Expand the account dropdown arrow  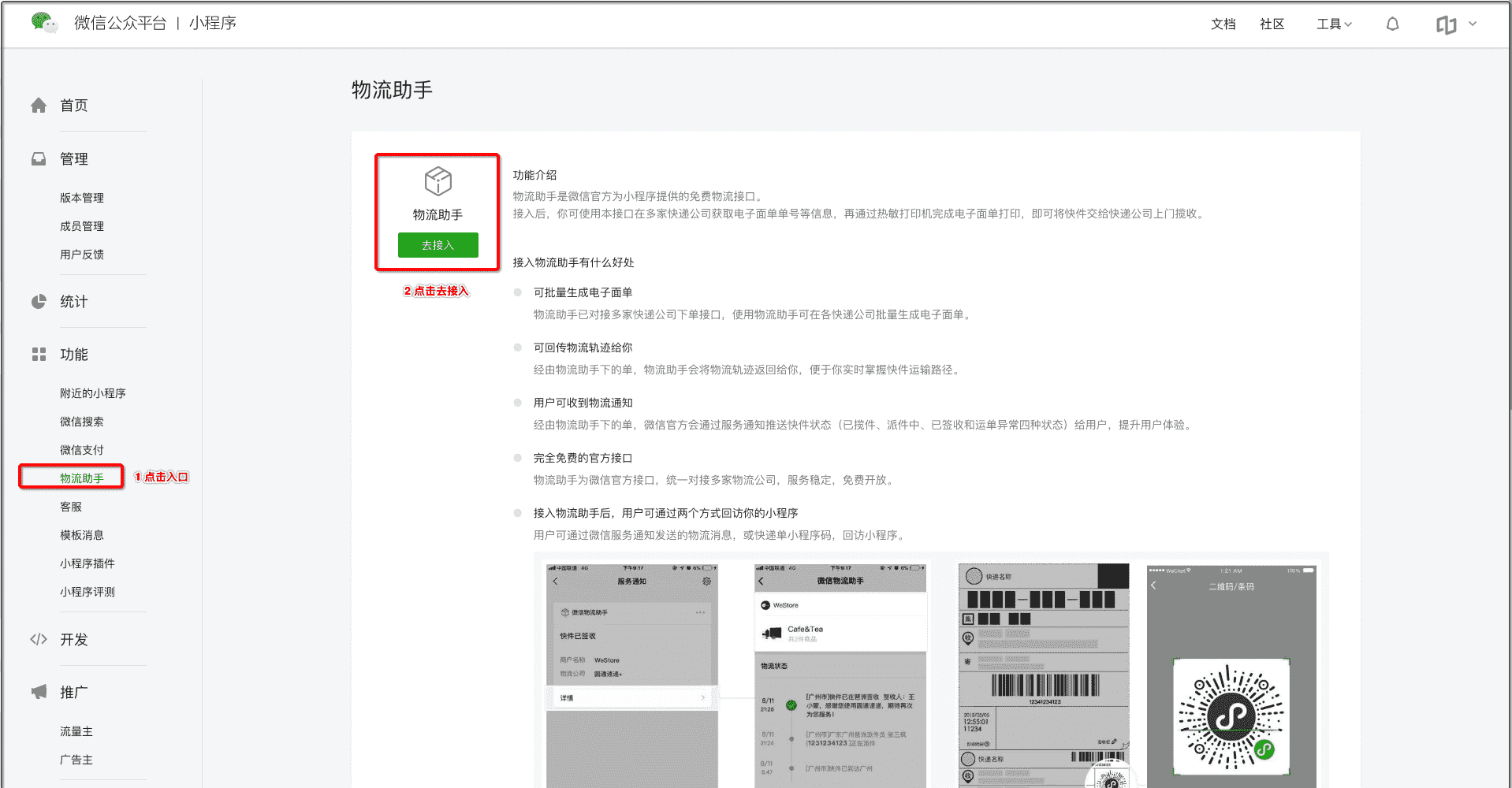point(1473,24)
